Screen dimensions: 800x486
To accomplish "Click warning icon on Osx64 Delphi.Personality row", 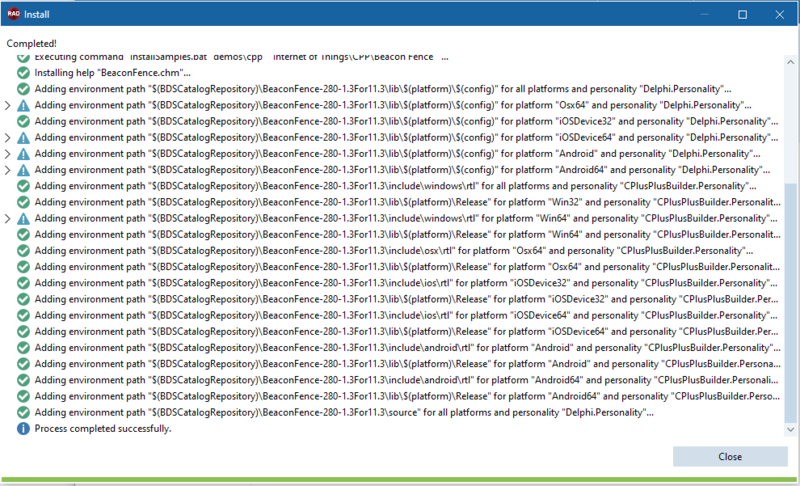I will 23,106.
